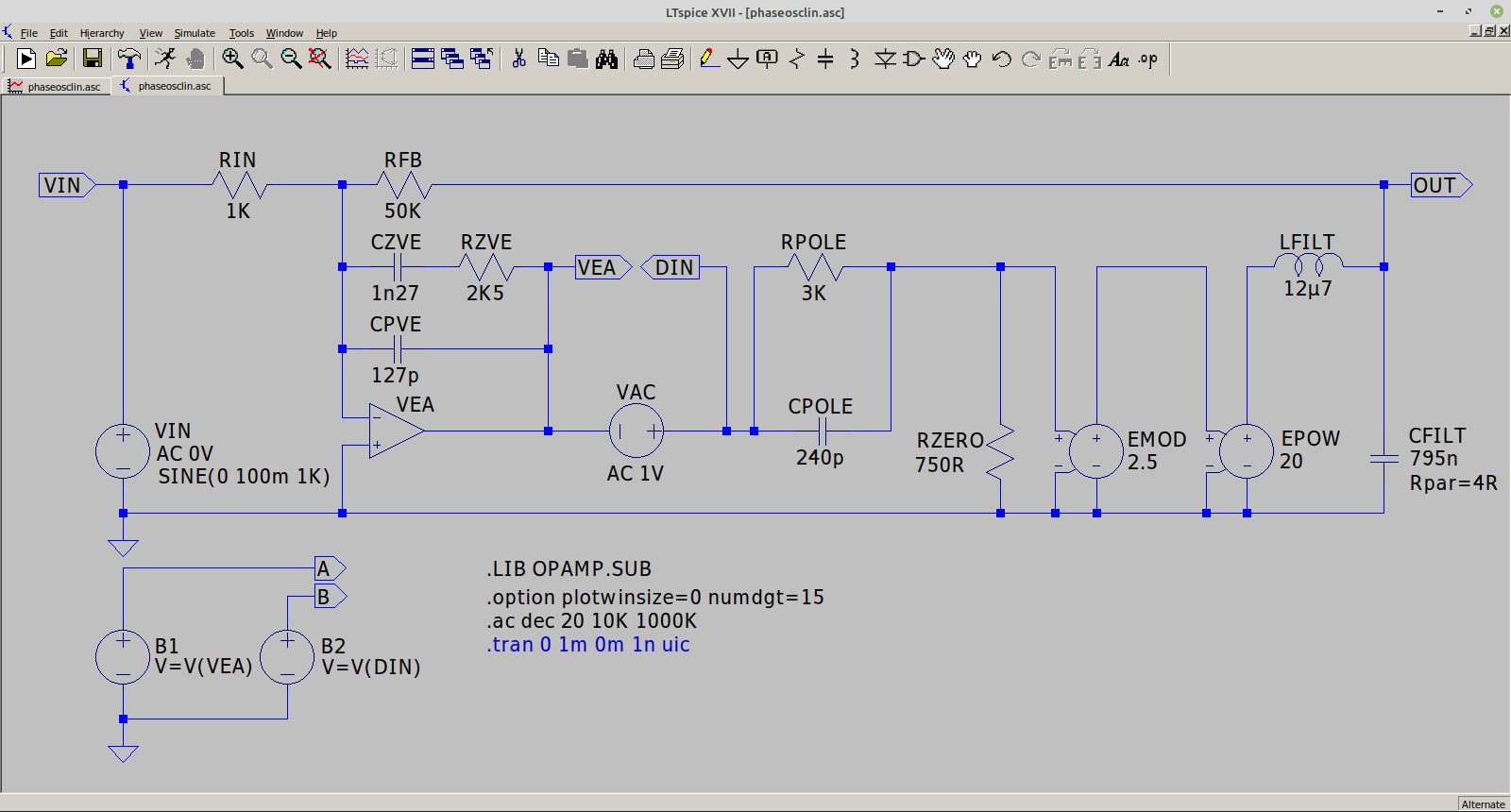Click the Halt simulation hand icon

click(195, 59)
